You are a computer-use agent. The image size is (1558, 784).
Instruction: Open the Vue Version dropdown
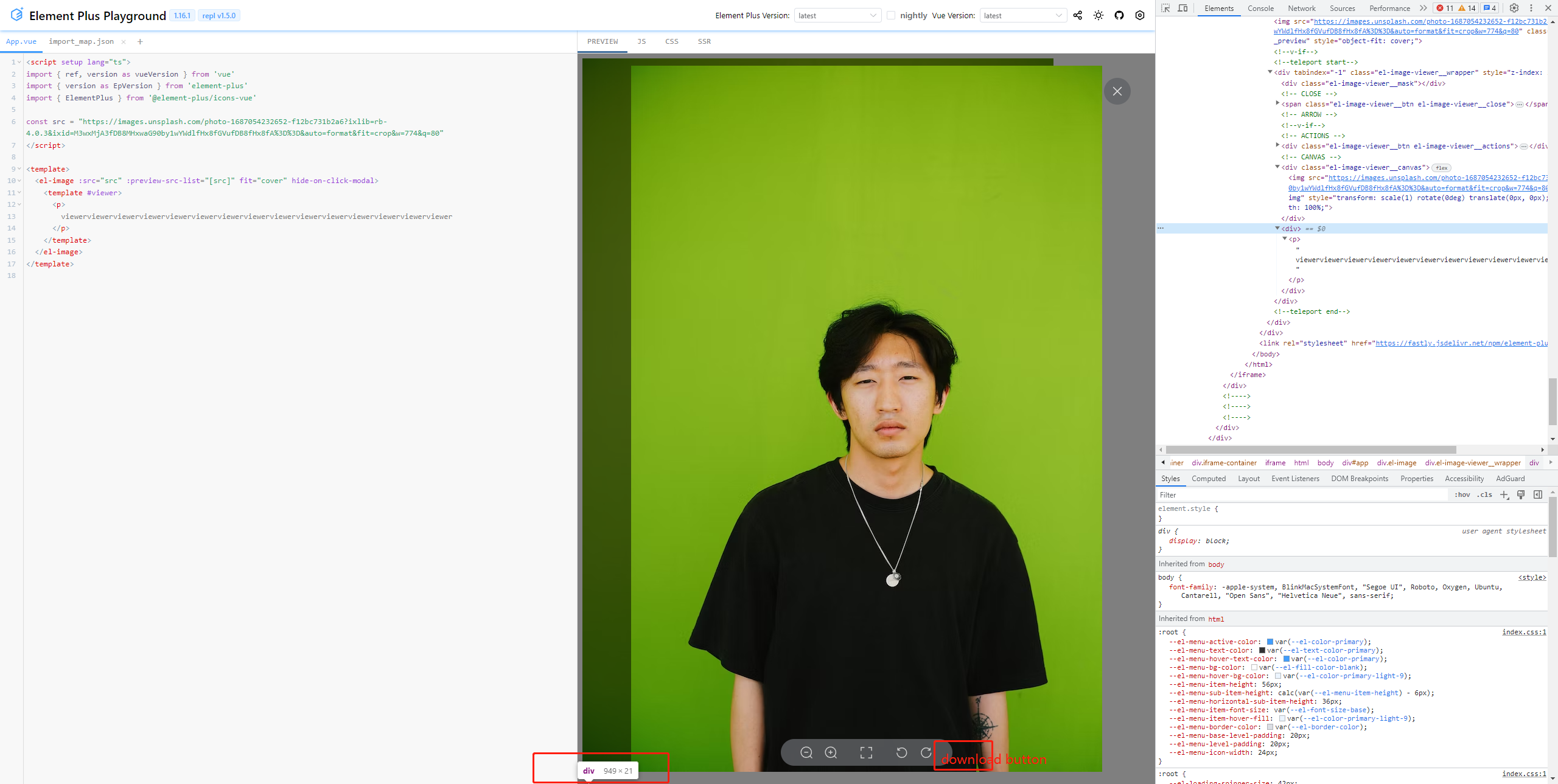click(1023, 15)
